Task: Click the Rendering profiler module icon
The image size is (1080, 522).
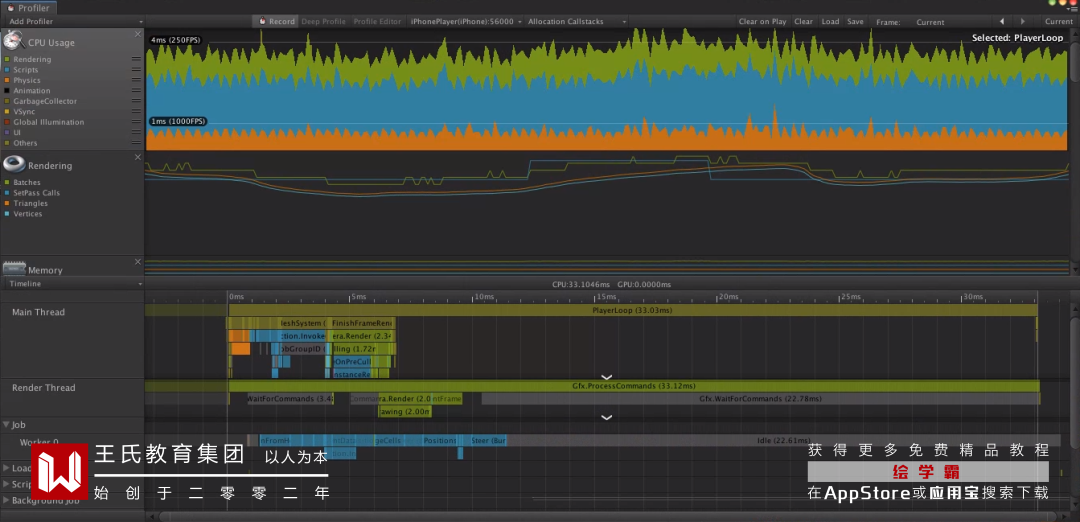Action: (x=13, y=165)
